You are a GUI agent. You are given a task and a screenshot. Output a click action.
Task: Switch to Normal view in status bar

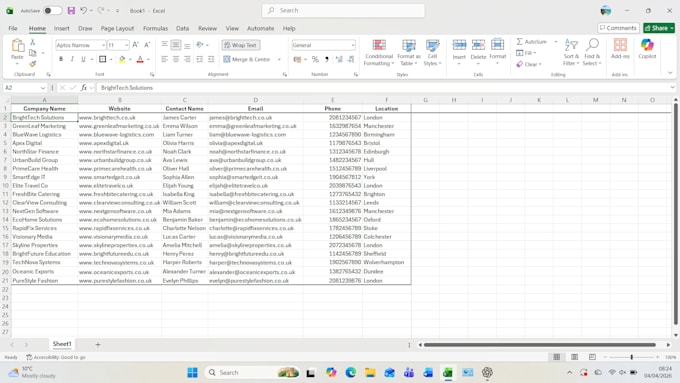click(x=557, y=357)
